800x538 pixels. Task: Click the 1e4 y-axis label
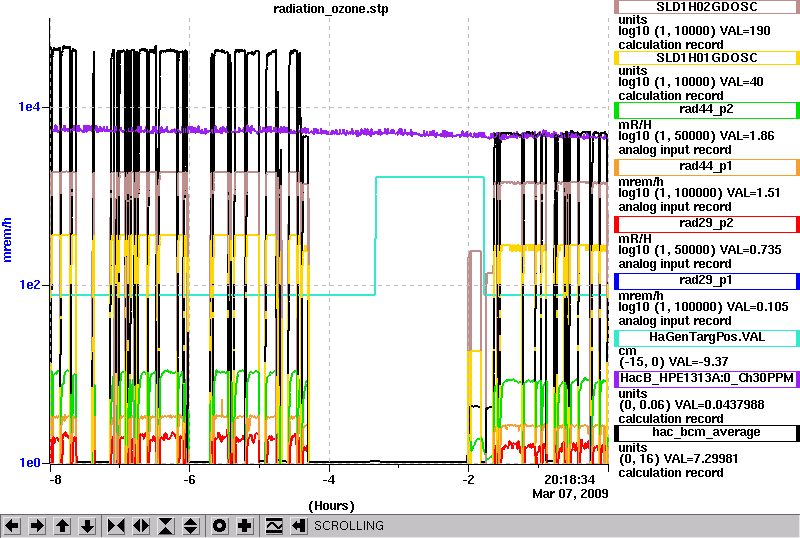point(29,107)
